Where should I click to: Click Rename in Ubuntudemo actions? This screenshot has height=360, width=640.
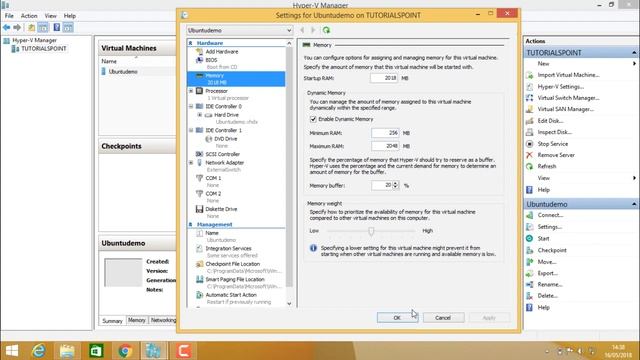[549, 284]
